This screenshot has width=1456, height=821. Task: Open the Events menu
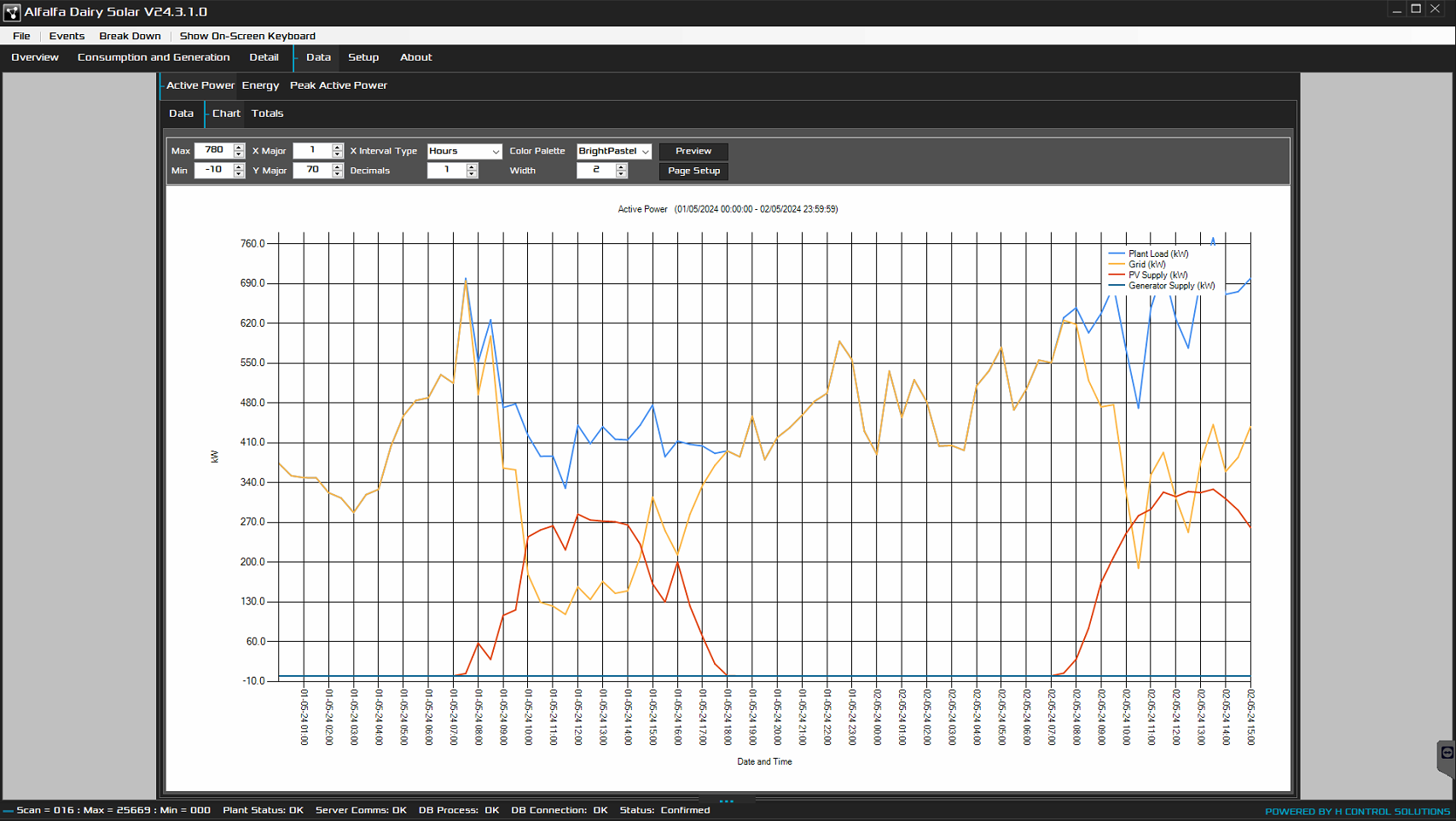click(x=67, y=36)
